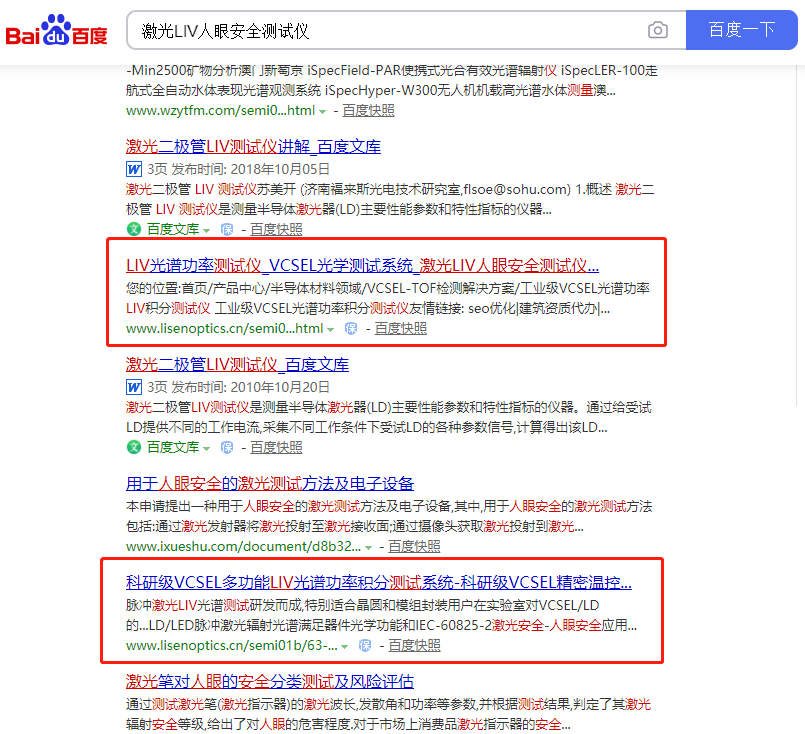
Task: Expand 百度文库 dropdown under 2010 result
Action: pyautogui.click(x=206, y=449)
